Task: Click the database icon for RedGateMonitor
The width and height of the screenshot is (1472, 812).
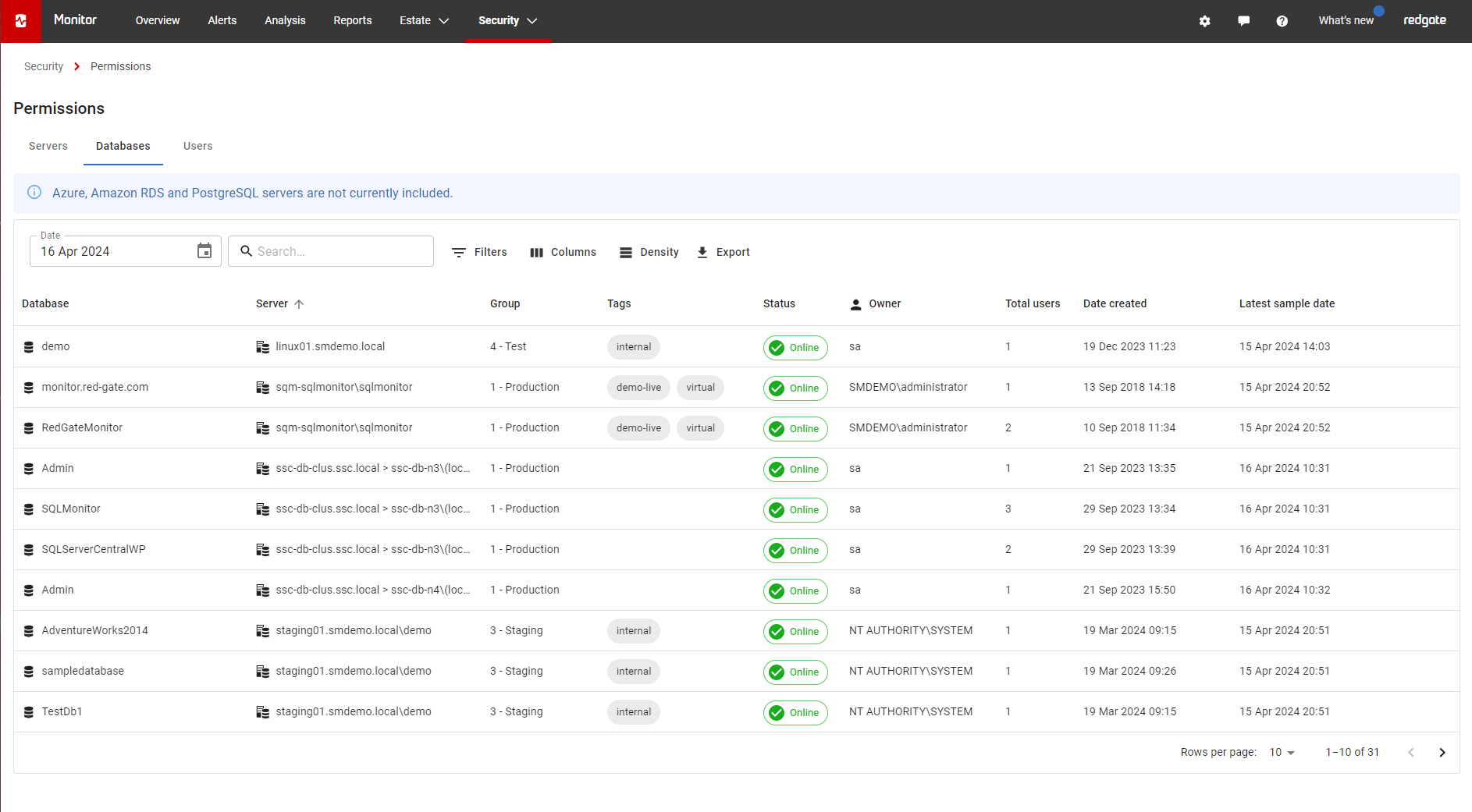Action: pyautogui.click(x=29, y=428)
